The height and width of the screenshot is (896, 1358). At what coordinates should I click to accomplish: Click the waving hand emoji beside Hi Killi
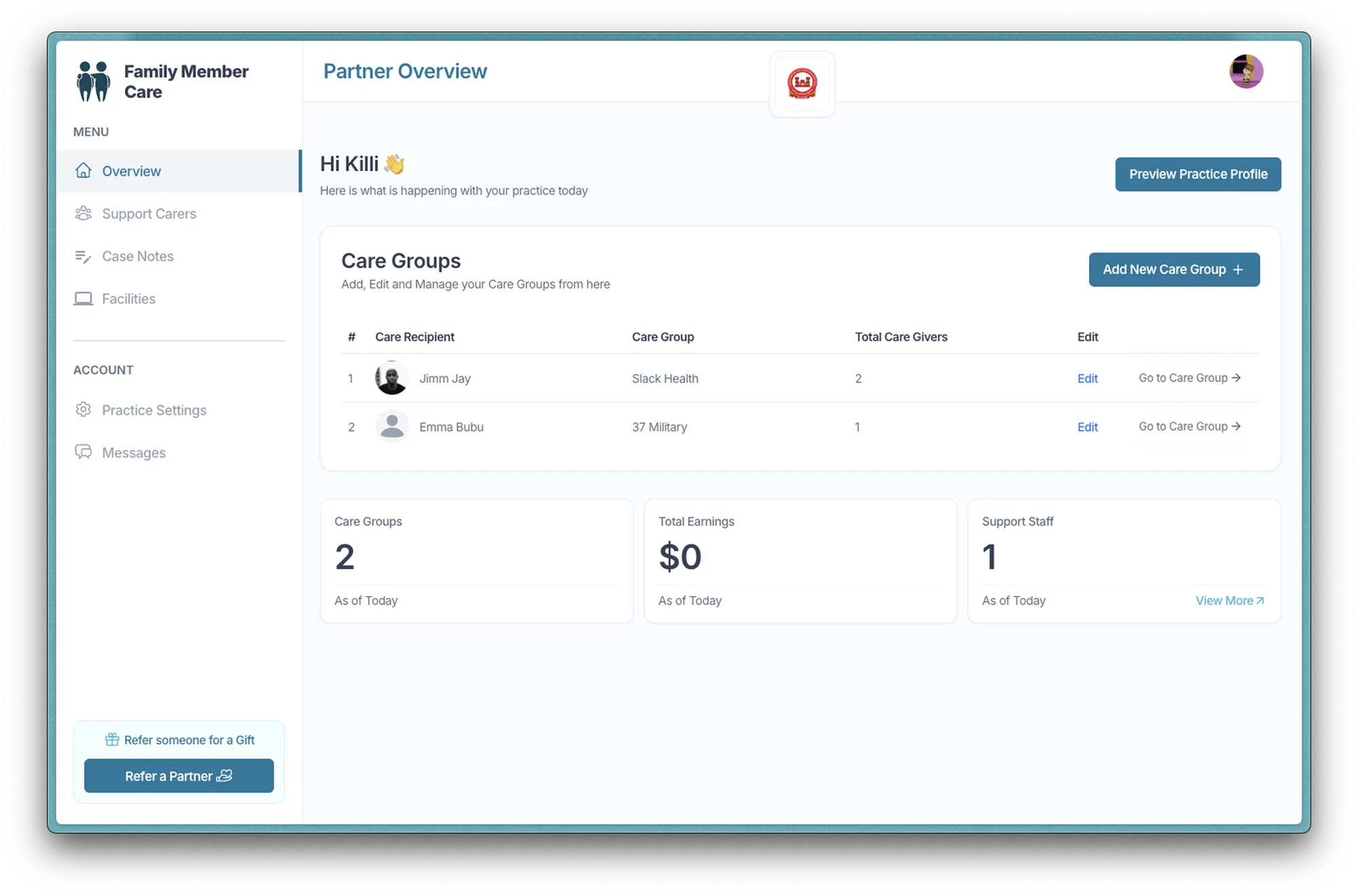[x=394, y=164]
